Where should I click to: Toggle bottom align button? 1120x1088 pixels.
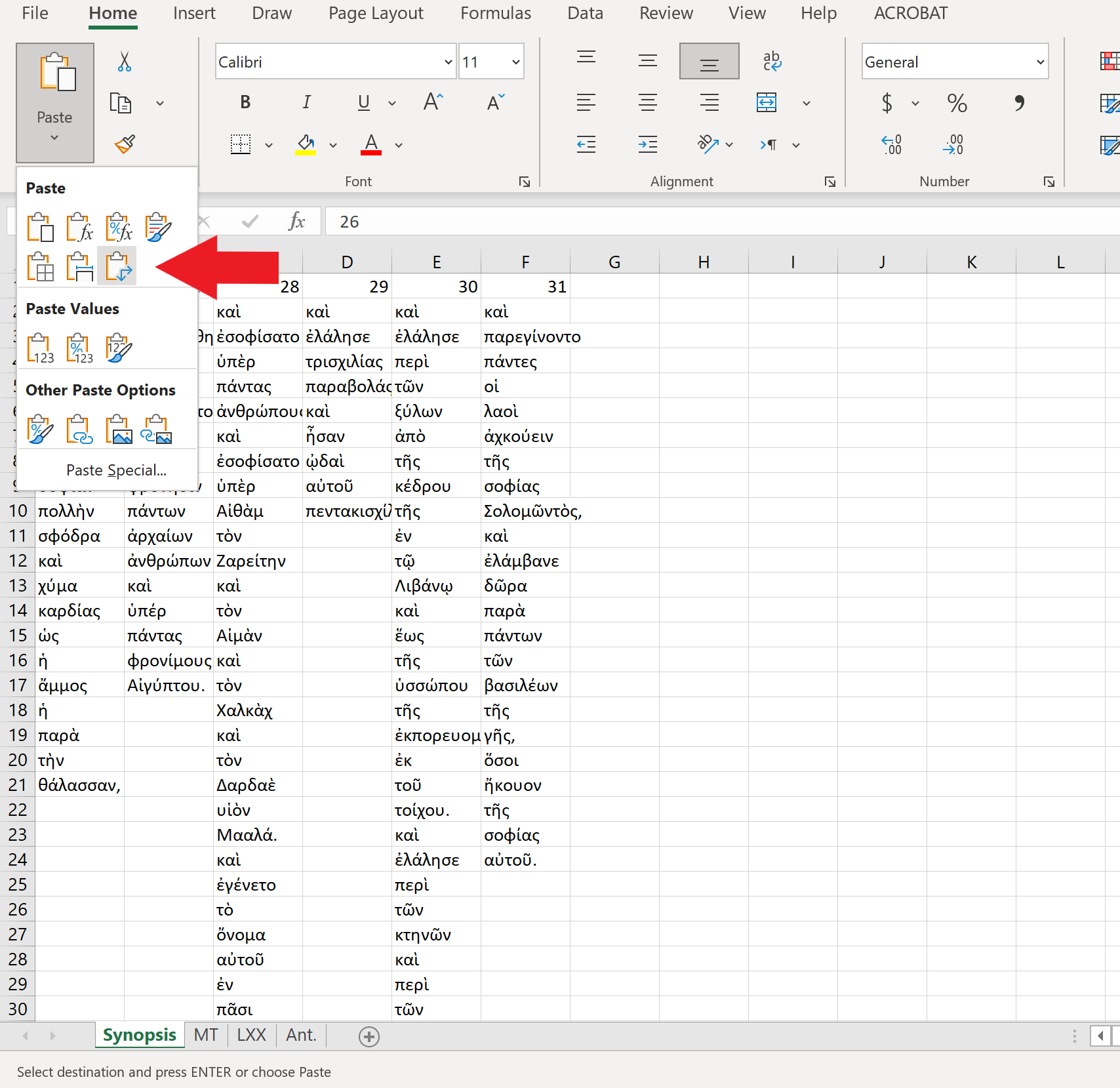point(709,62)
